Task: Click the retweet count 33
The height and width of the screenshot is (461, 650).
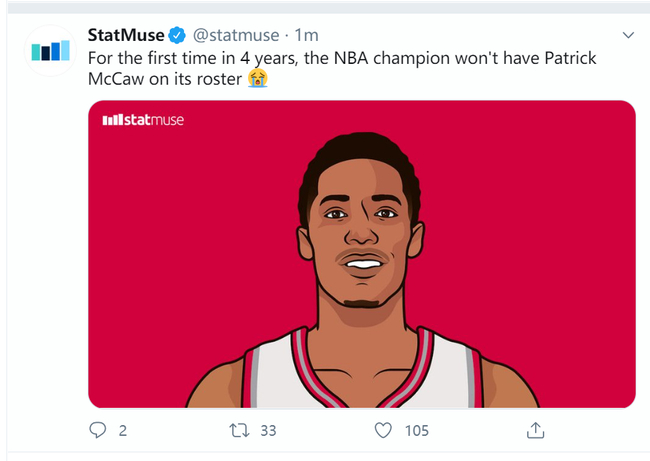Action: point(267,430)
